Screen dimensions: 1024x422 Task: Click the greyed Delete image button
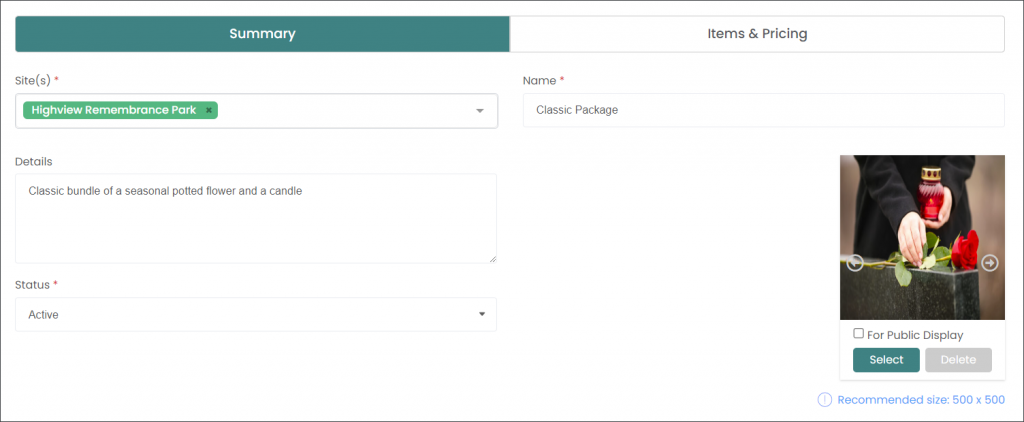(958, 360)
